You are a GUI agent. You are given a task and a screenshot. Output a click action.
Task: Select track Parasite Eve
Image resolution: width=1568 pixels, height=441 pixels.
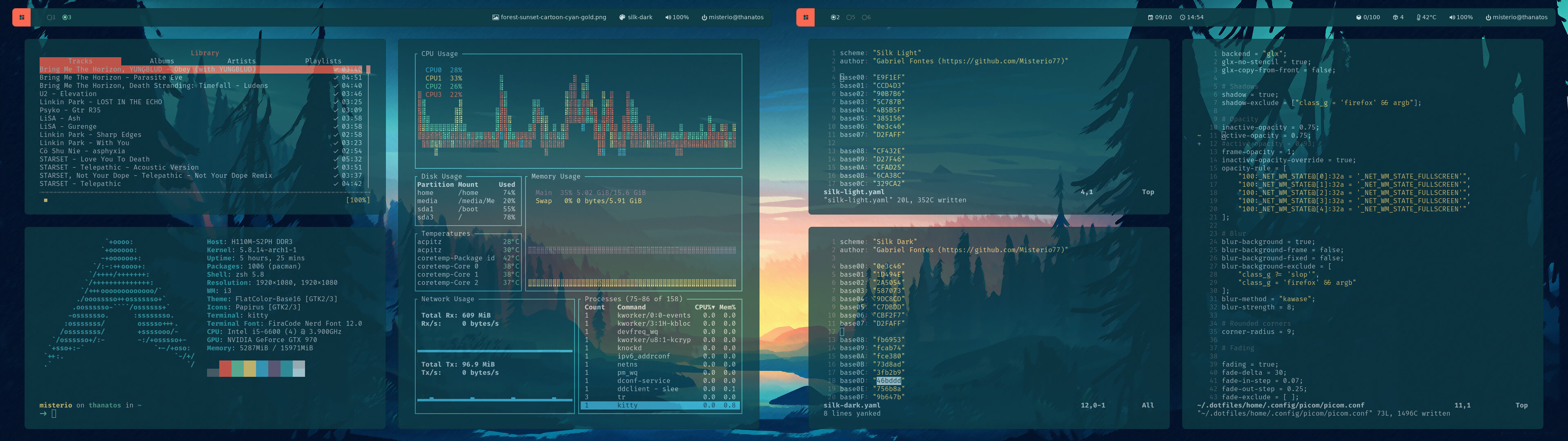click(x=201, y=77)
